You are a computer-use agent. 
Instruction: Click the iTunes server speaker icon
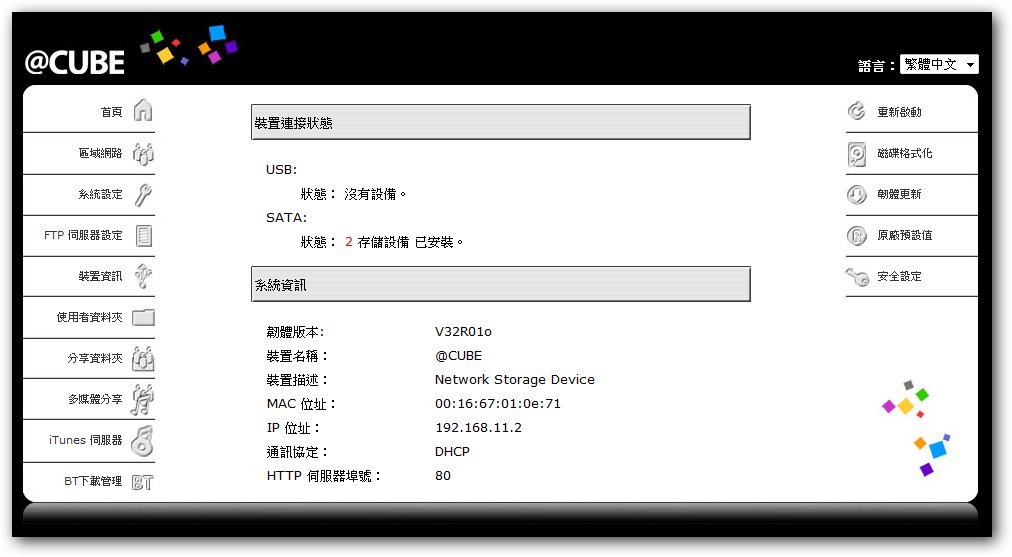click(142, 440)
